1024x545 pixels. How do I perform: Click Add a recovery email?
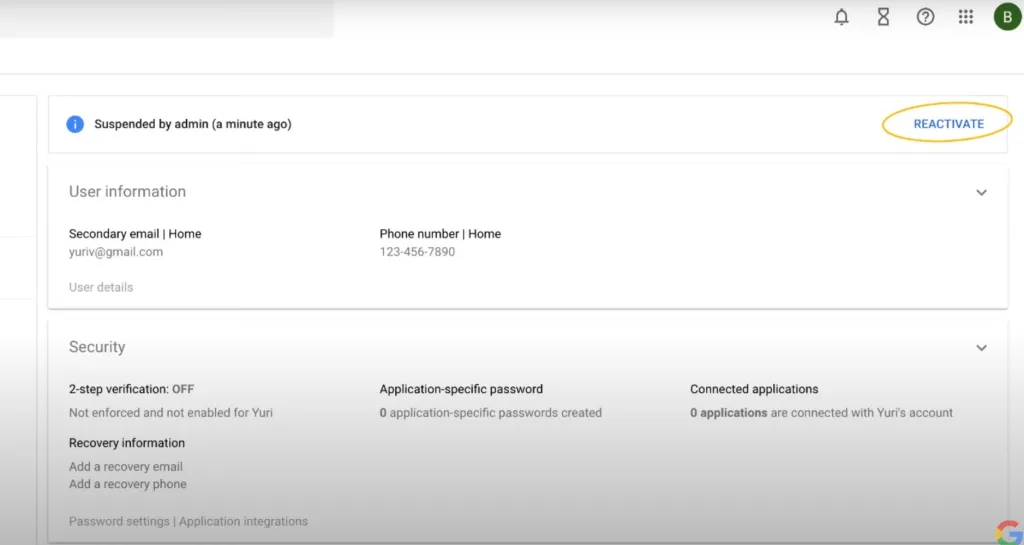[126, 467]
